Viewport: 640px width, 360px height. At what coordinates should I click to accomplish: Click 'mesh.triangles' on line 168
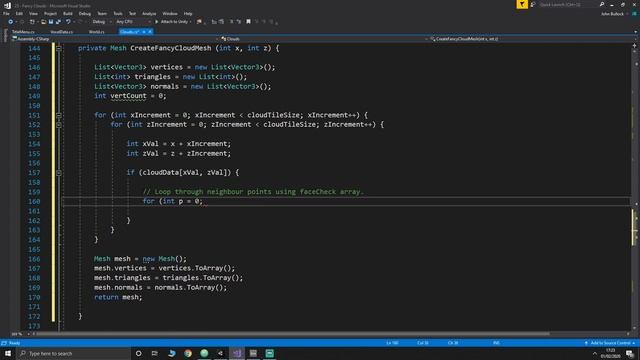point(122,278)
